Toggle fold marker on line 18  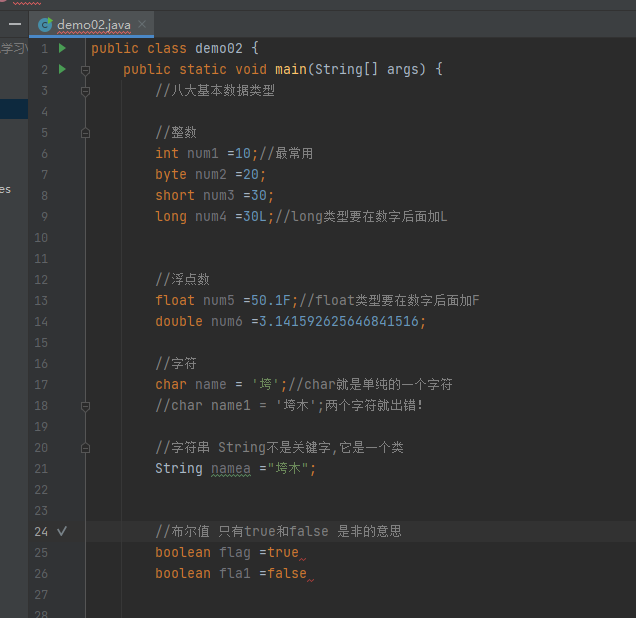click(x=85, y=406)
